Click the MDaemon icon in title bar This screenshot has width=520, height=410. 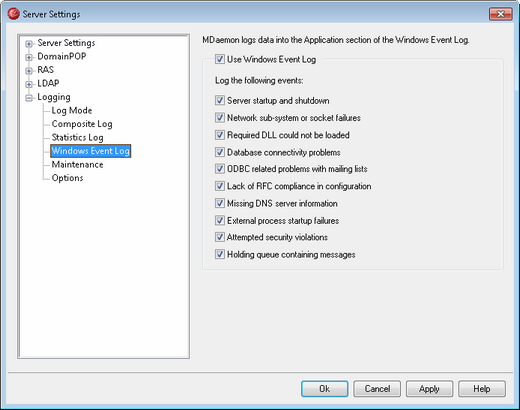point(13,14)
